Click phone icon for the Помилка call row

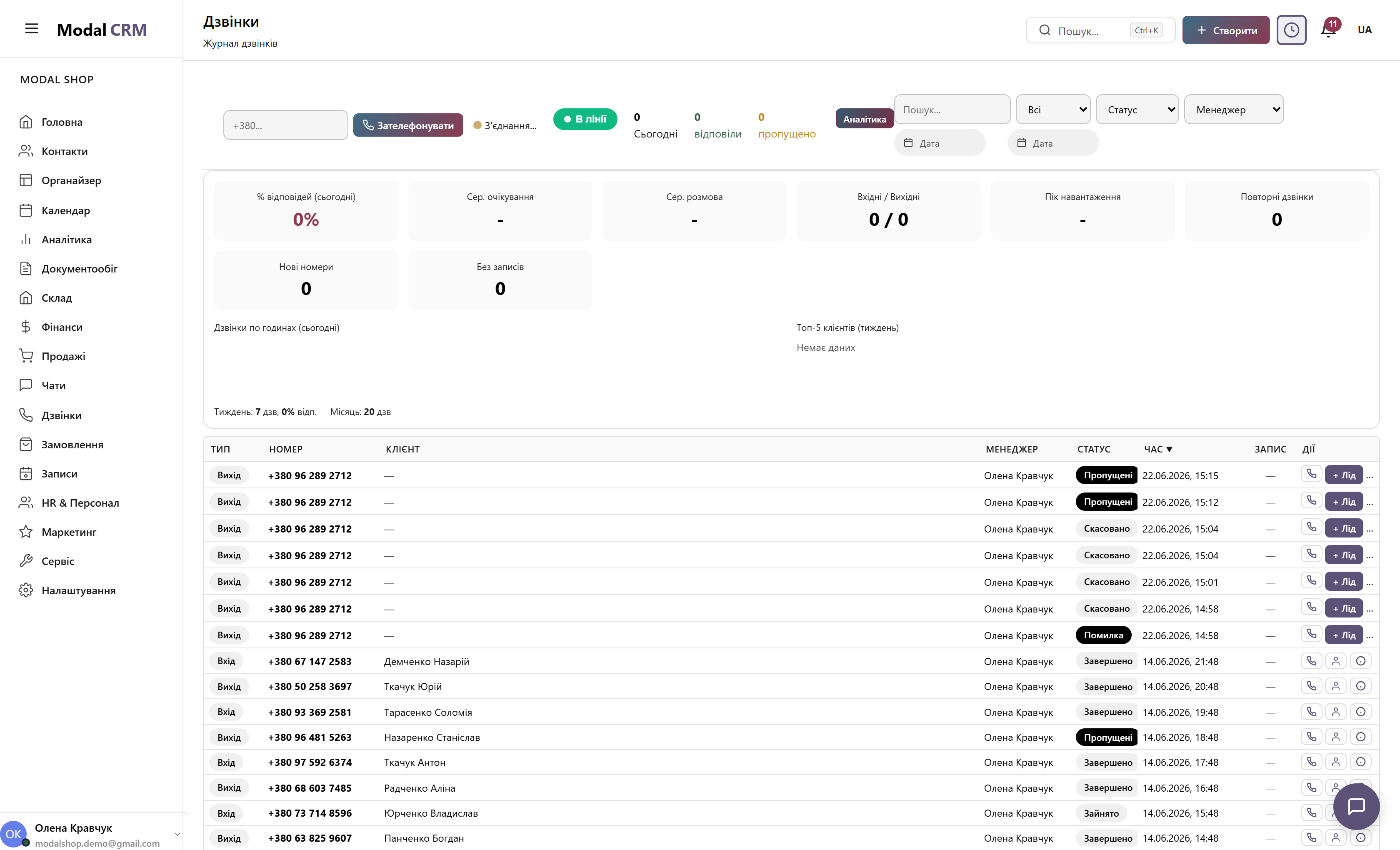tap(1311, 633)
